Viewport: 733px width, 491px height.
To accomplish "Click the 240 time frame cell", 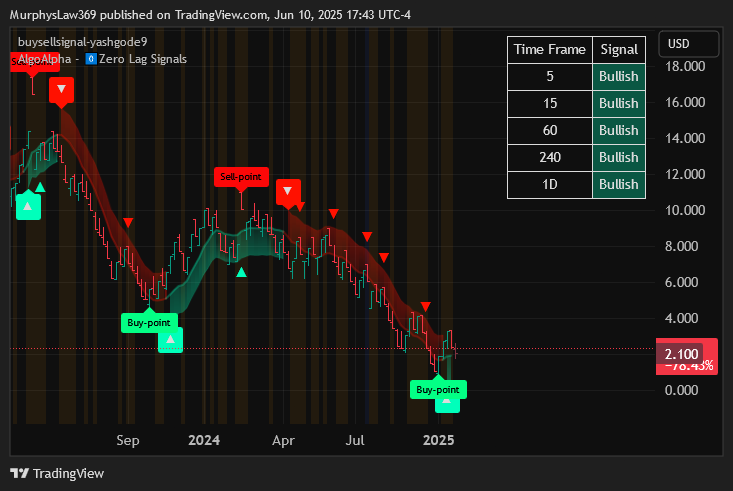I will click(550, 158).
